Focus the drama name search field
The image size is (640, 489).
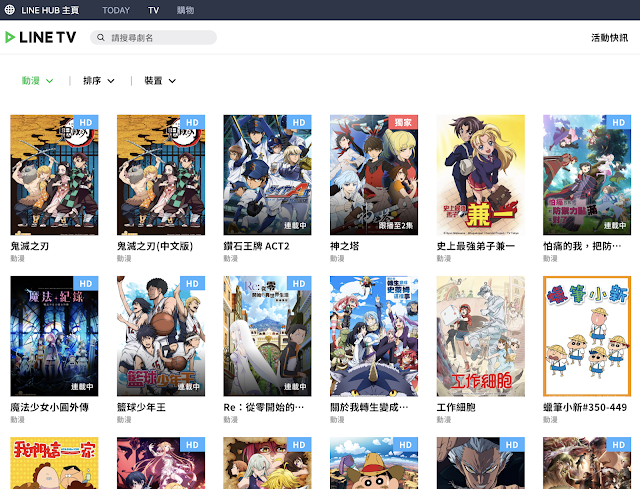[x=153, y=38]
